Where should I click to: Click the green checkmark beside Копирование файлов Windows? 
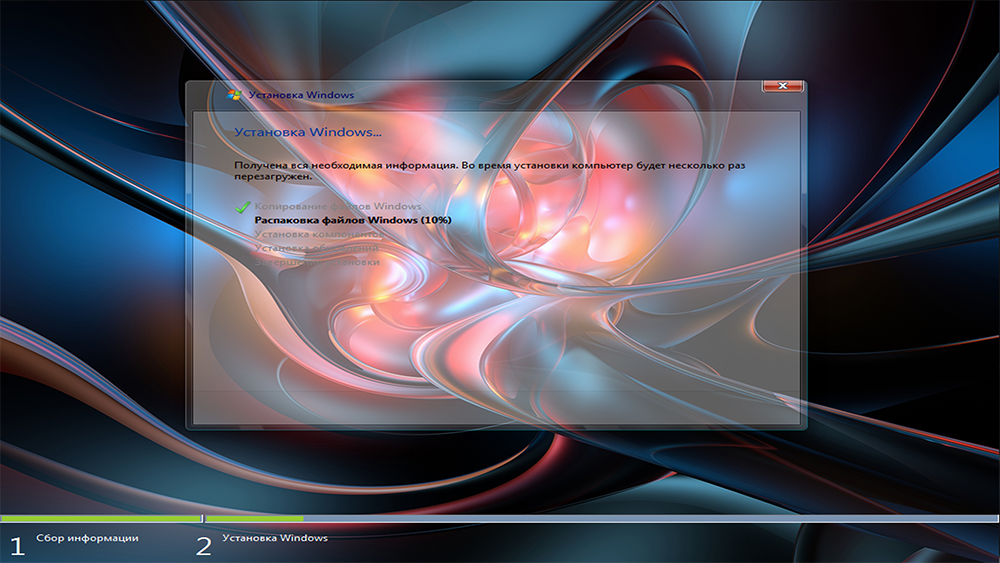pos(242,206)
